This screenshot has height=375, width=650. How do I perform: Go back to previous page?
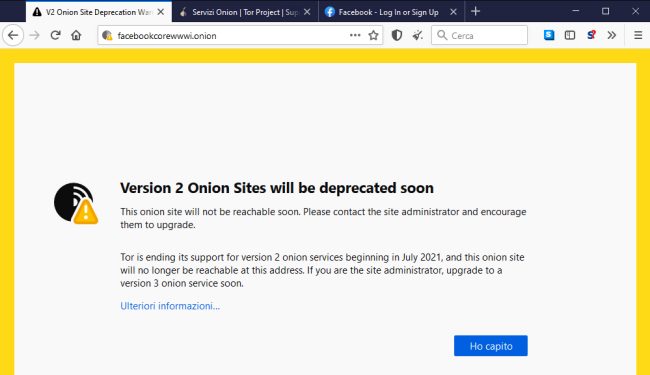click(x=13, y=35)
